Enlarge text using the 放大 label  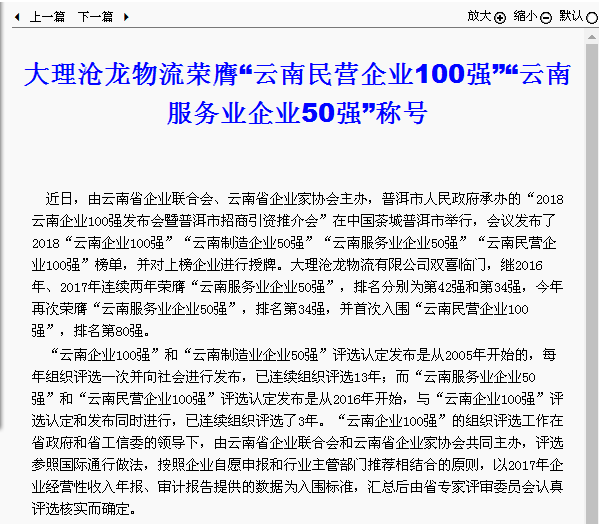click(x=479, y=16)
